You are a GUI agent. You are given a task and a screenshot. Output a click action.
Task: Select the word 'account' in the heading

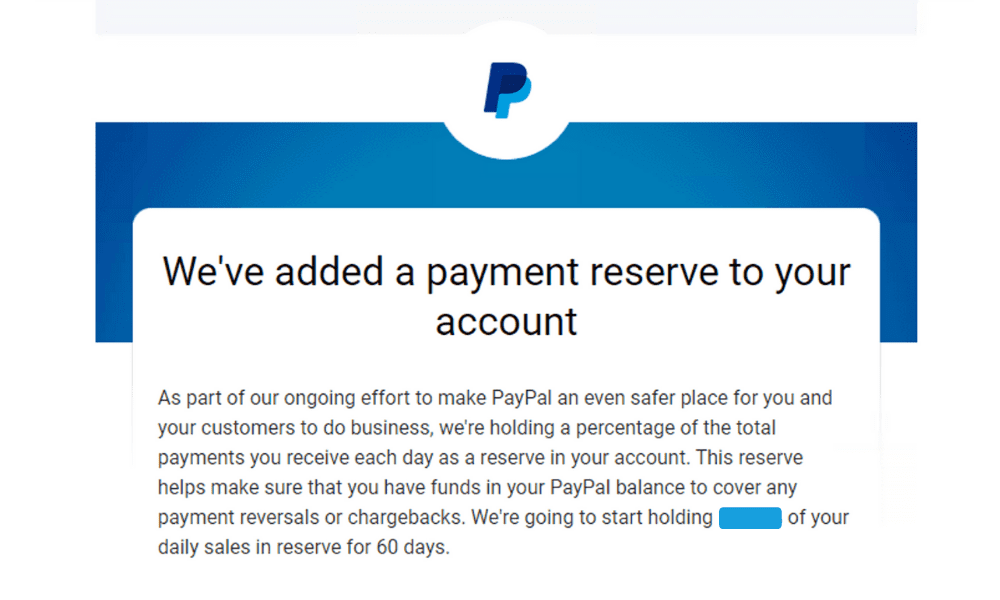tap(506, 322)
